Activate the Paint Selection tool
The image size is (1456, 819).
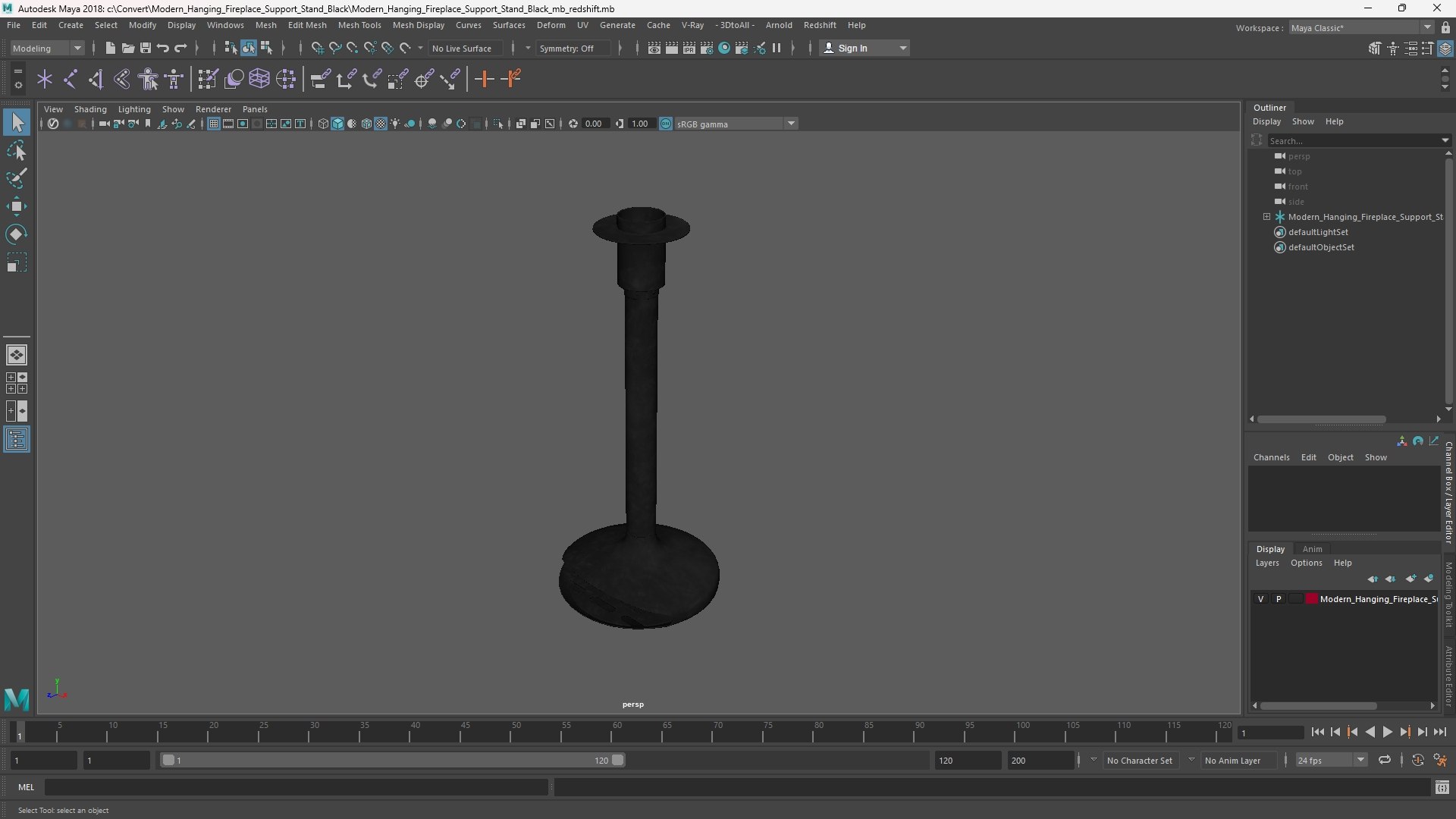coord(17,178)
